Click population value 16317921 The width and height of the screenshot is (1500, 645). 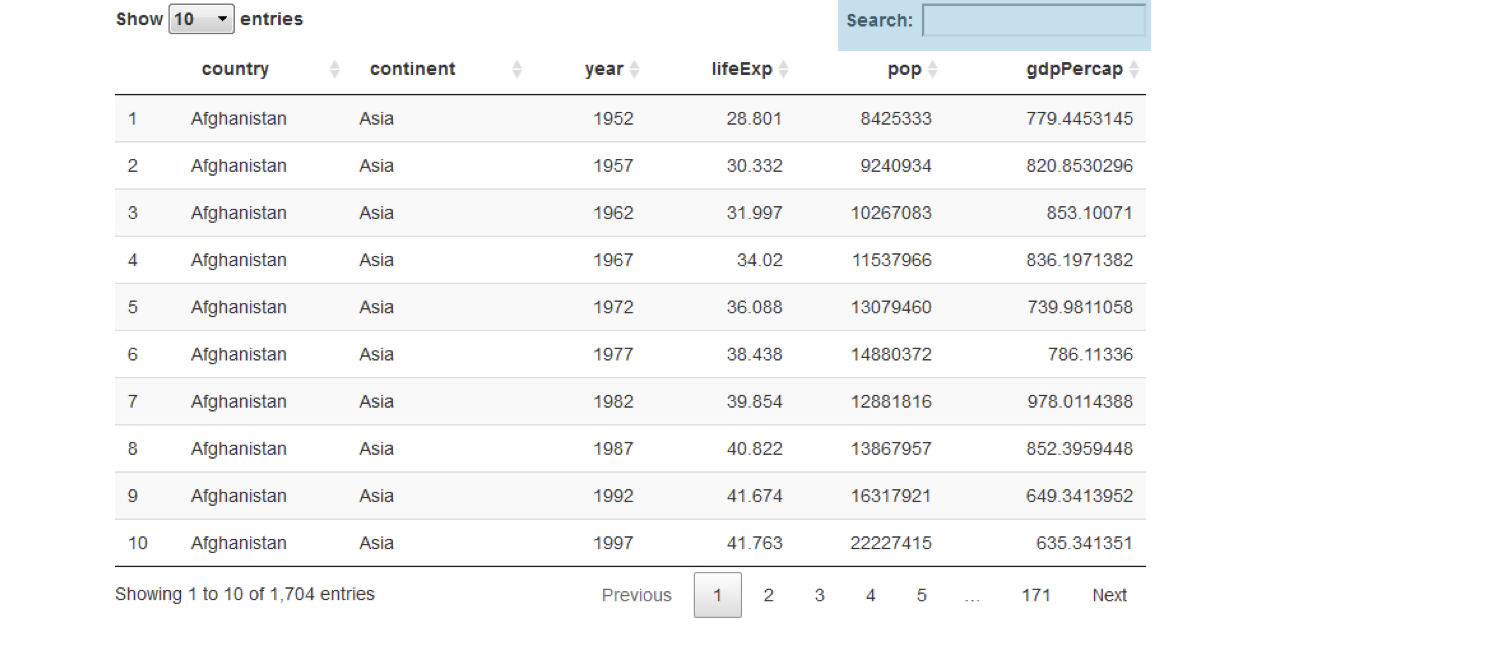891,495
